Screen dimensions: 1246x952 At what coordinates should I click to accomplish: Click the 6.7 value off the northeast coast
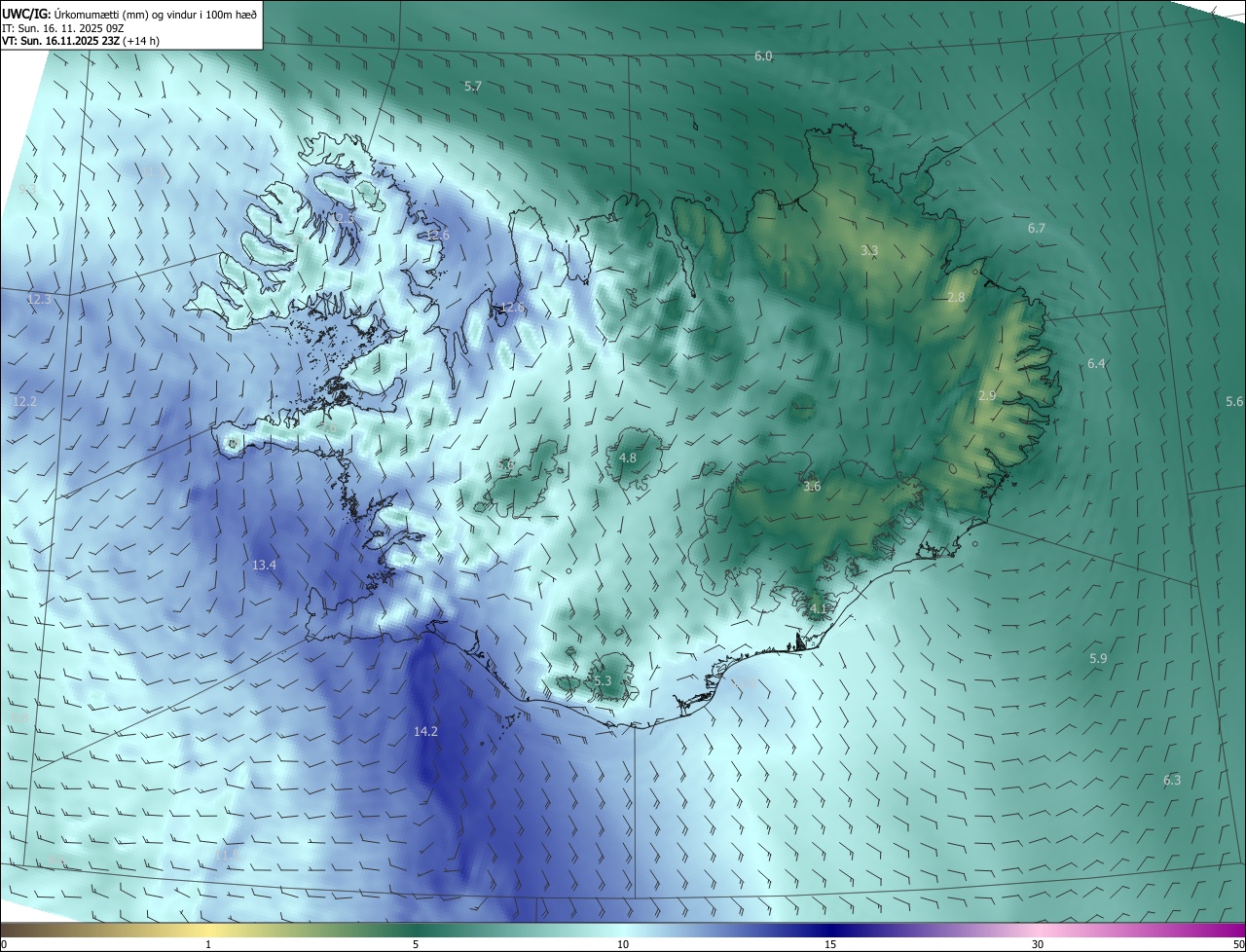pyautogui.click(x=1037, y=228)
